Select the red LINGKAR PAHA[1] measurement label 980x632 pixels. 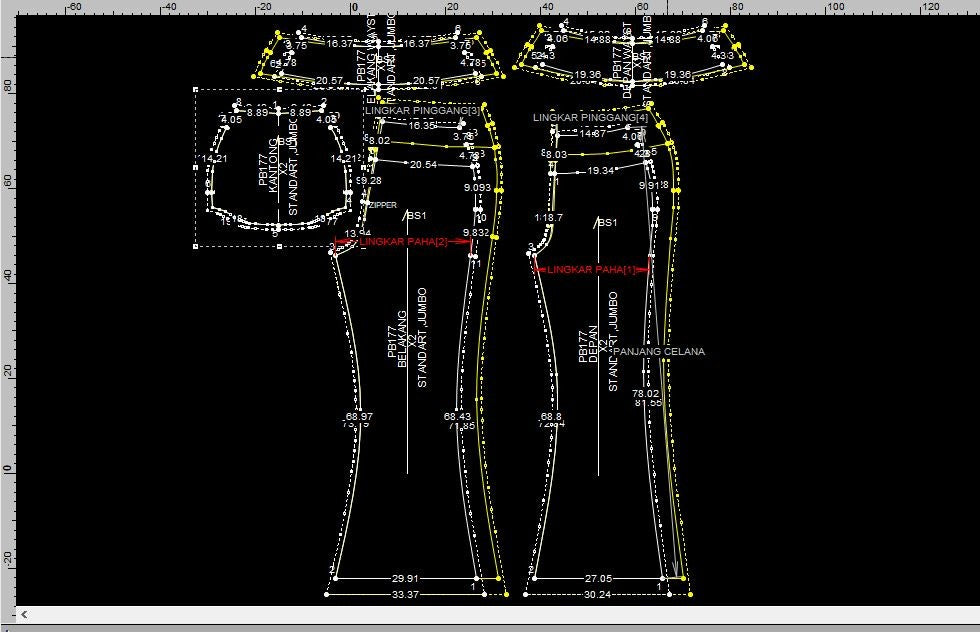592,270
